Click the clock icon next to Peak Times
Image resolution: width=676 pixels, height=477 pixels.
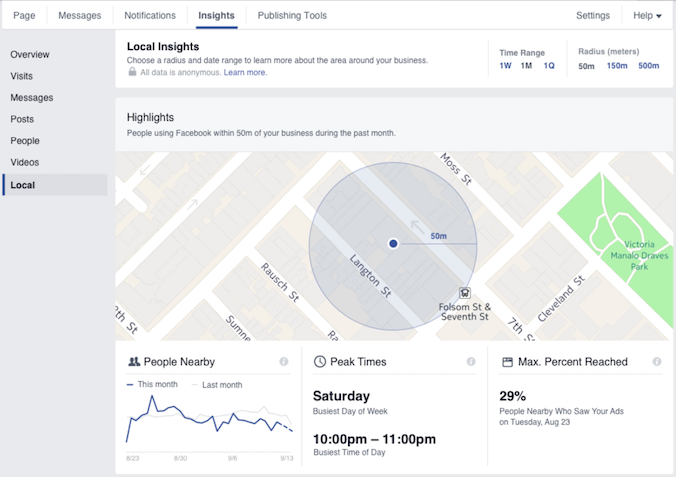coord(320,362)
